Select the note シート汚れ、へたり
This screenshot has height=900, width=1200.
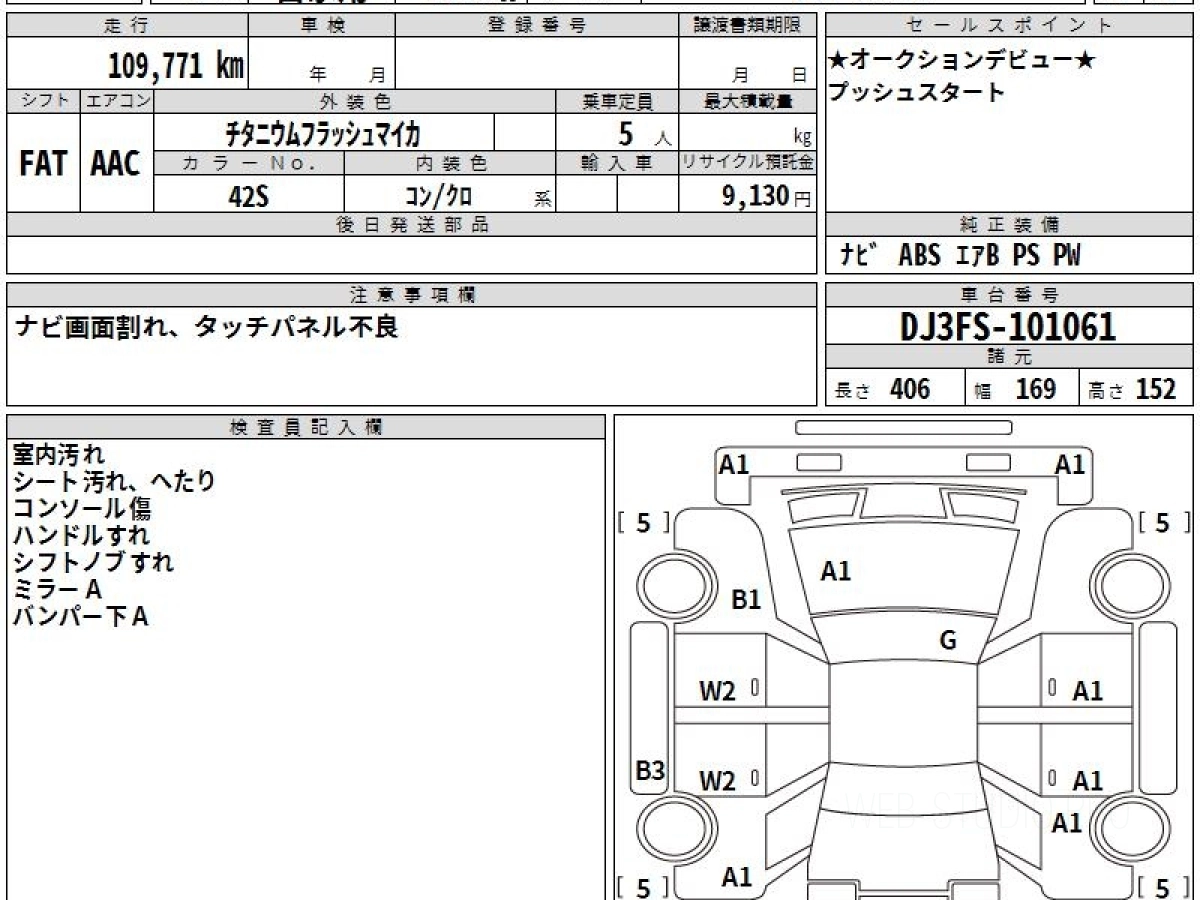(x=114, y=481)
